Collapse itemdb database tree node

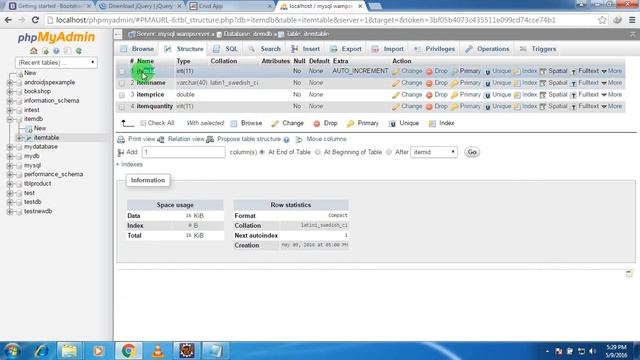click(10, 119)
